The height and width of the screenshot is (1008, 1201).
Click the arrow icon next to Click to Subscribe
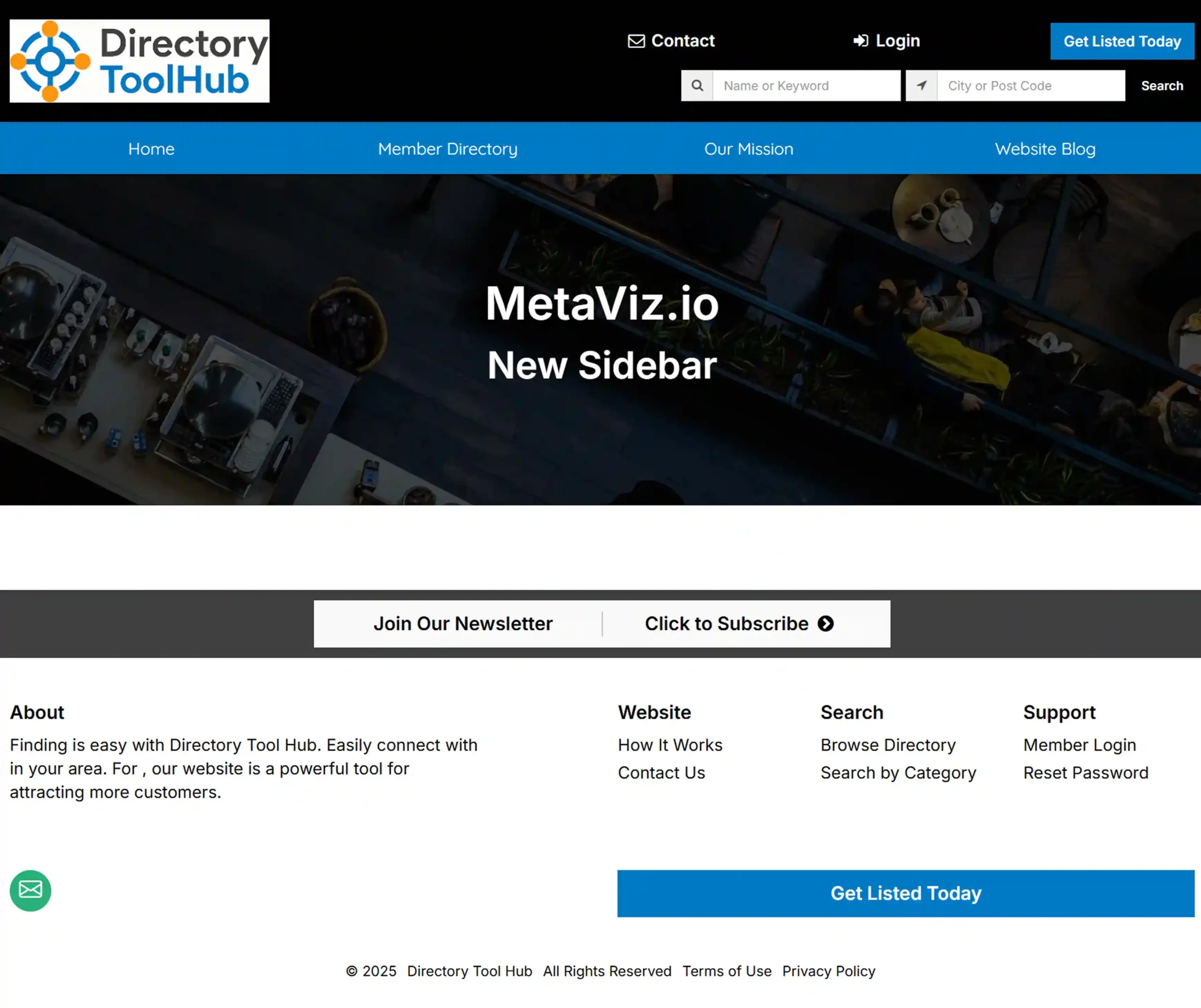pyautogui.click(x=825, y=624)
